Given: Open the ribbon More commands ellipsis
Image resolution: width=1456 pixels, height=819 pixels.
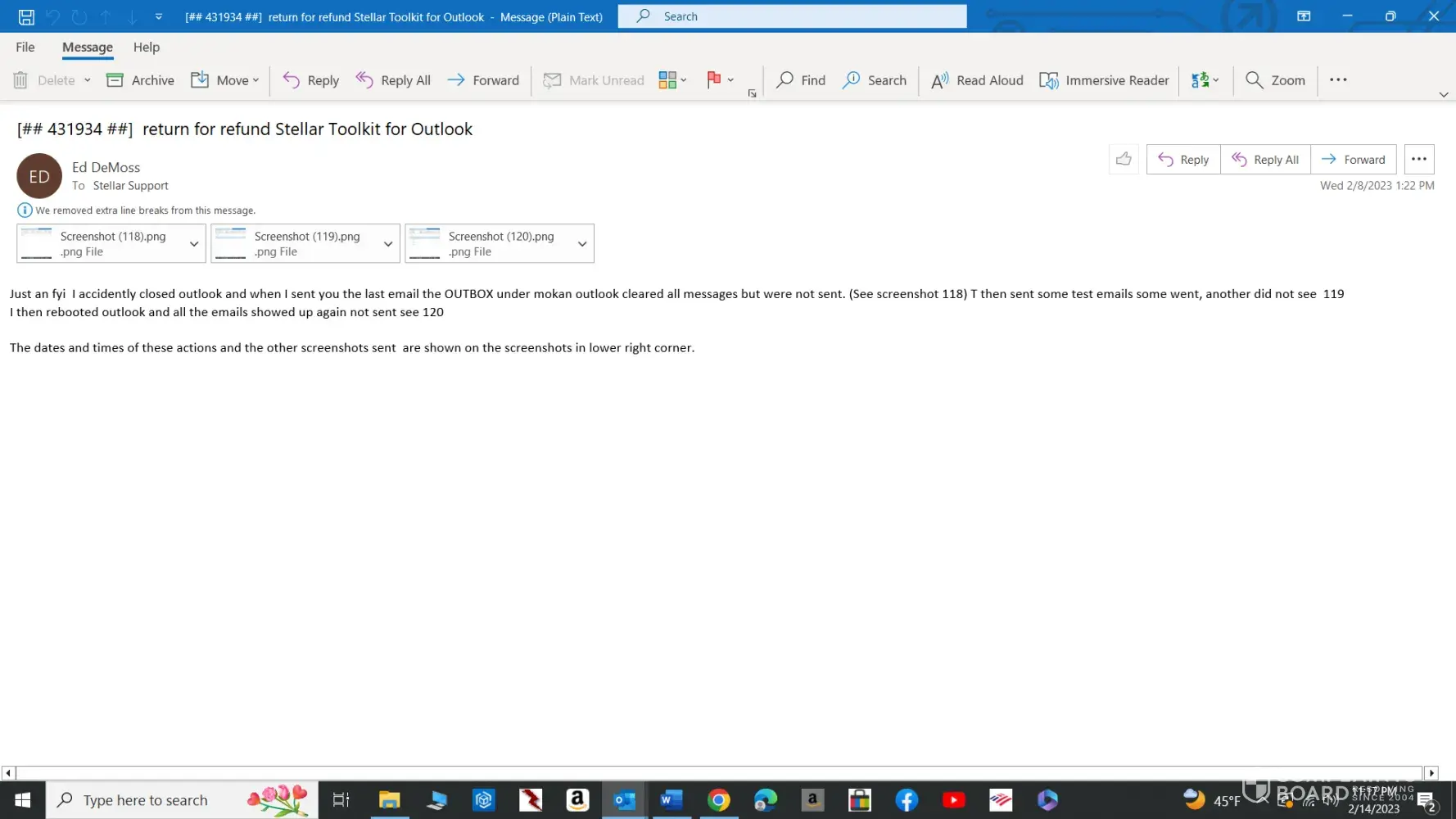Looking at the screenshot, I should [x=1338, y=79].
